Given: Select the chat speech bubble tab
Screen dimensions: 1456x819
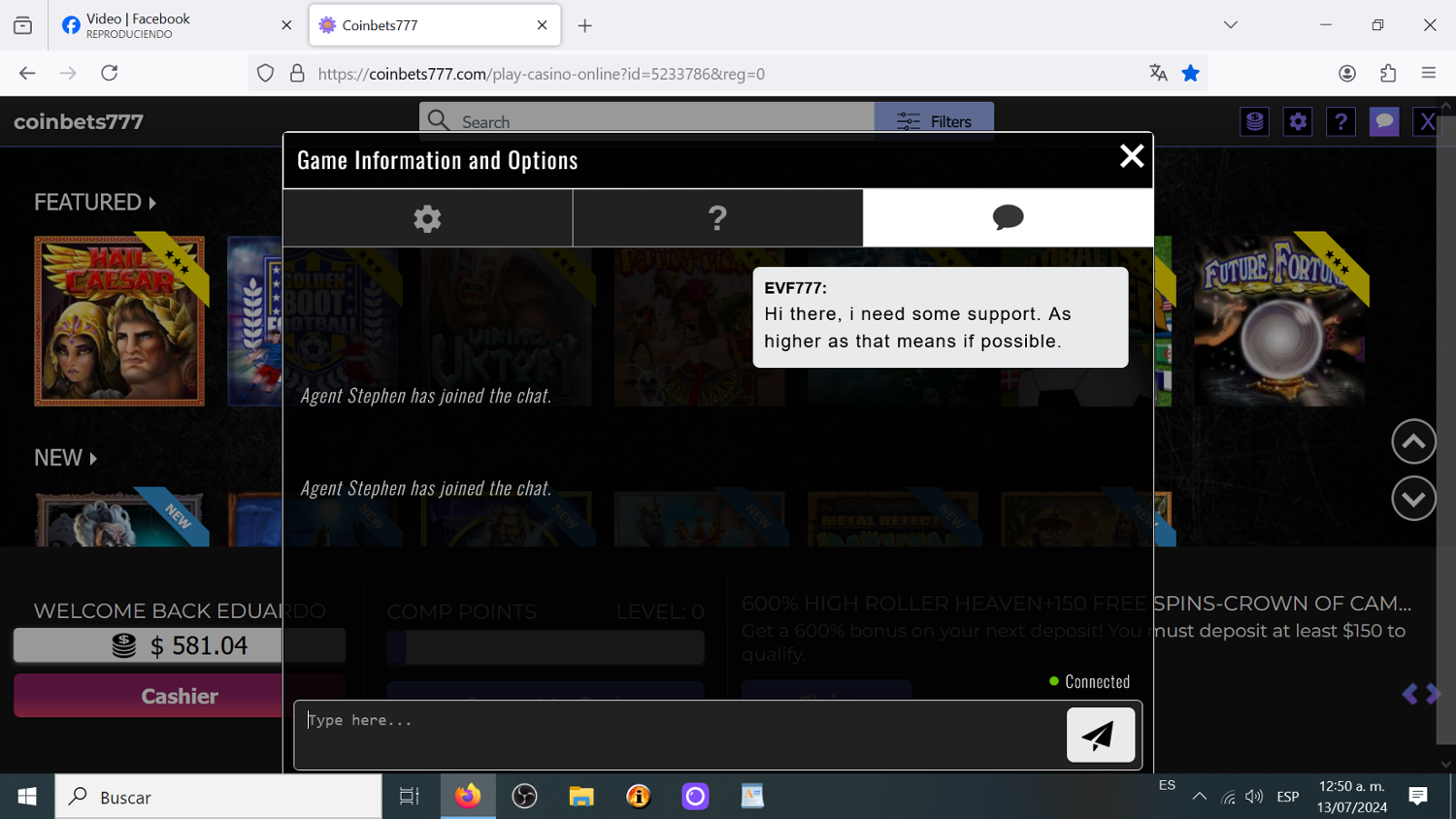Looking at the screenshot, I should click(x=1008, y=218).
